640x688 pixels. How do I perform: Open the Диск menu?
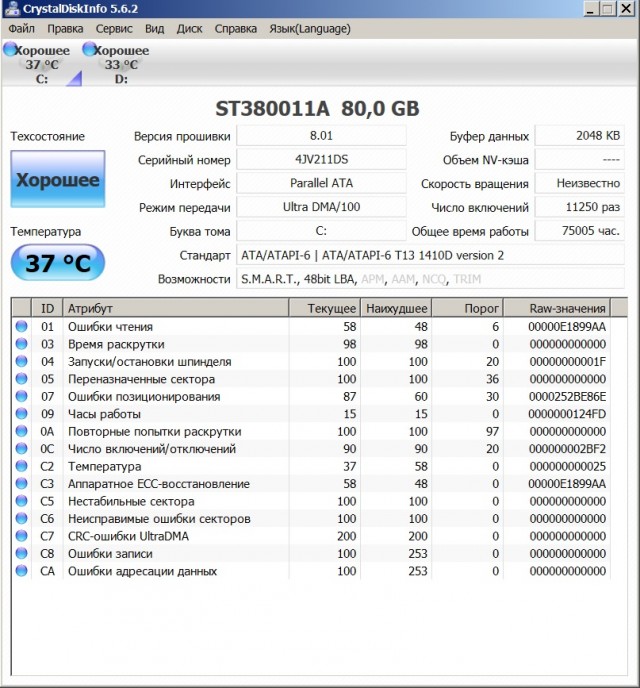click(x=190, y=29)
